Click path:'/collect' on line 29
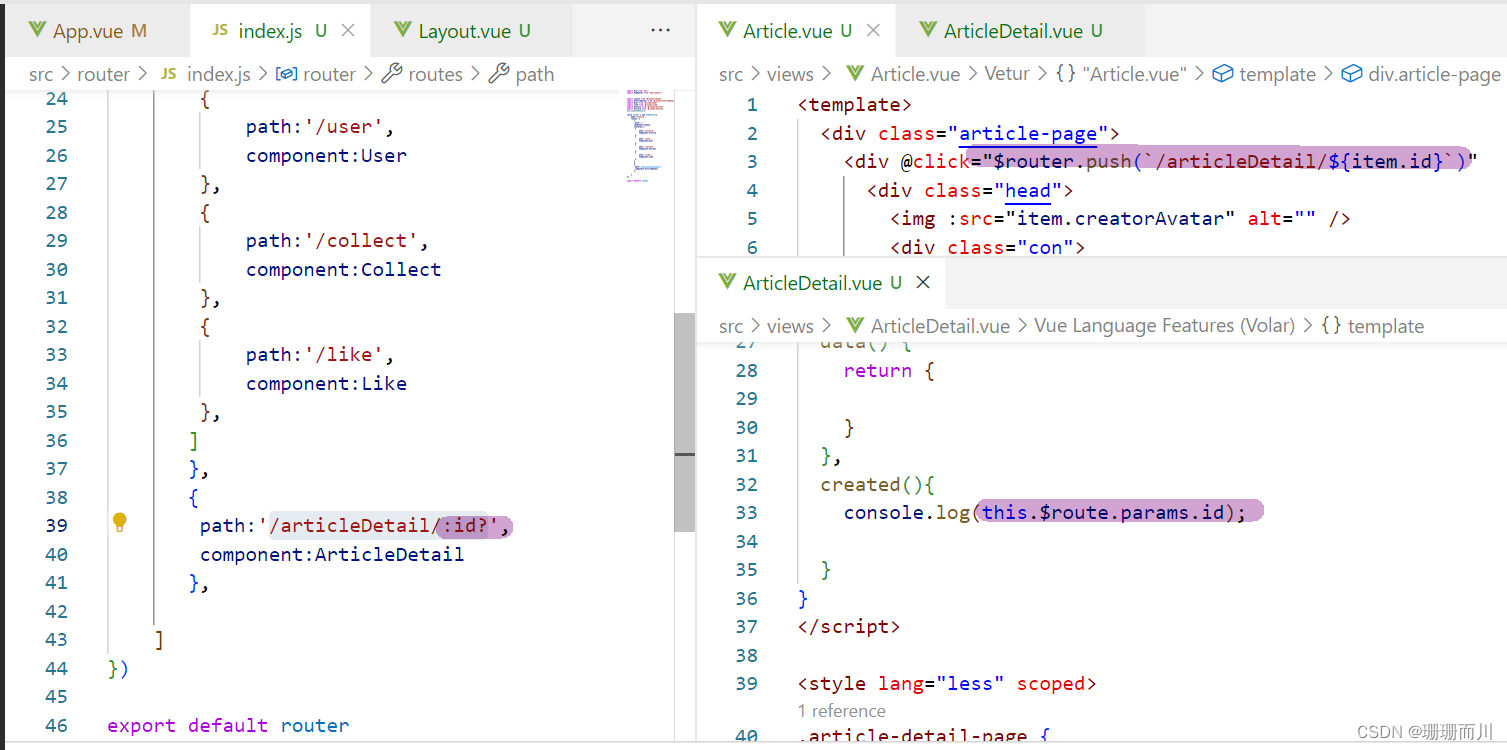This screenshot has height=750, width=1507. 338,241
